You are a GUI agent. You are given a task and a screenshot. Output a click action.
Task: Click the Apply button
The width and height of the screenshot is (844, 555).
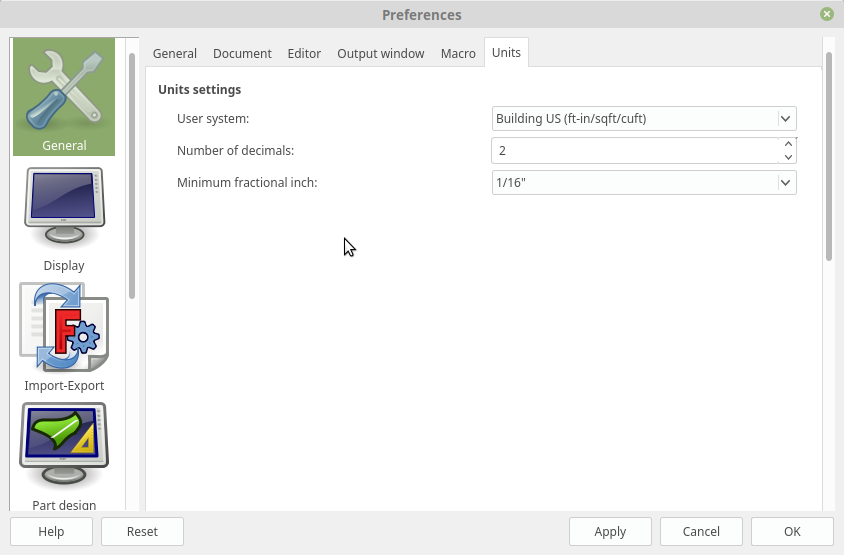(x=610, y=531)
